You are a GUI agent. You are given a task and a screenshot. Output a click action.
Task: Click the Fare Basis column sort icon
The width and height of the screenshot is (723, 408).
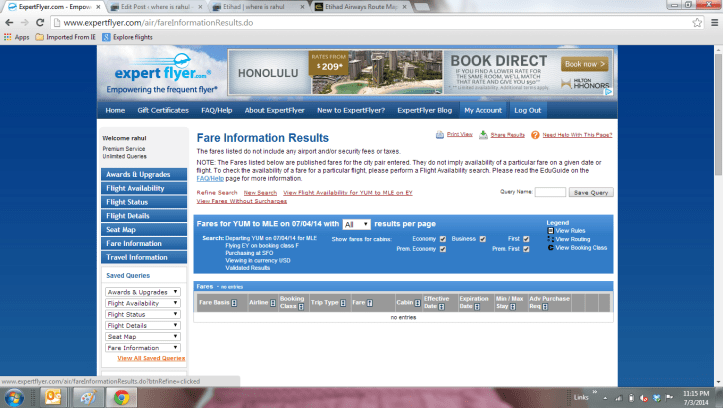(233, 303)
